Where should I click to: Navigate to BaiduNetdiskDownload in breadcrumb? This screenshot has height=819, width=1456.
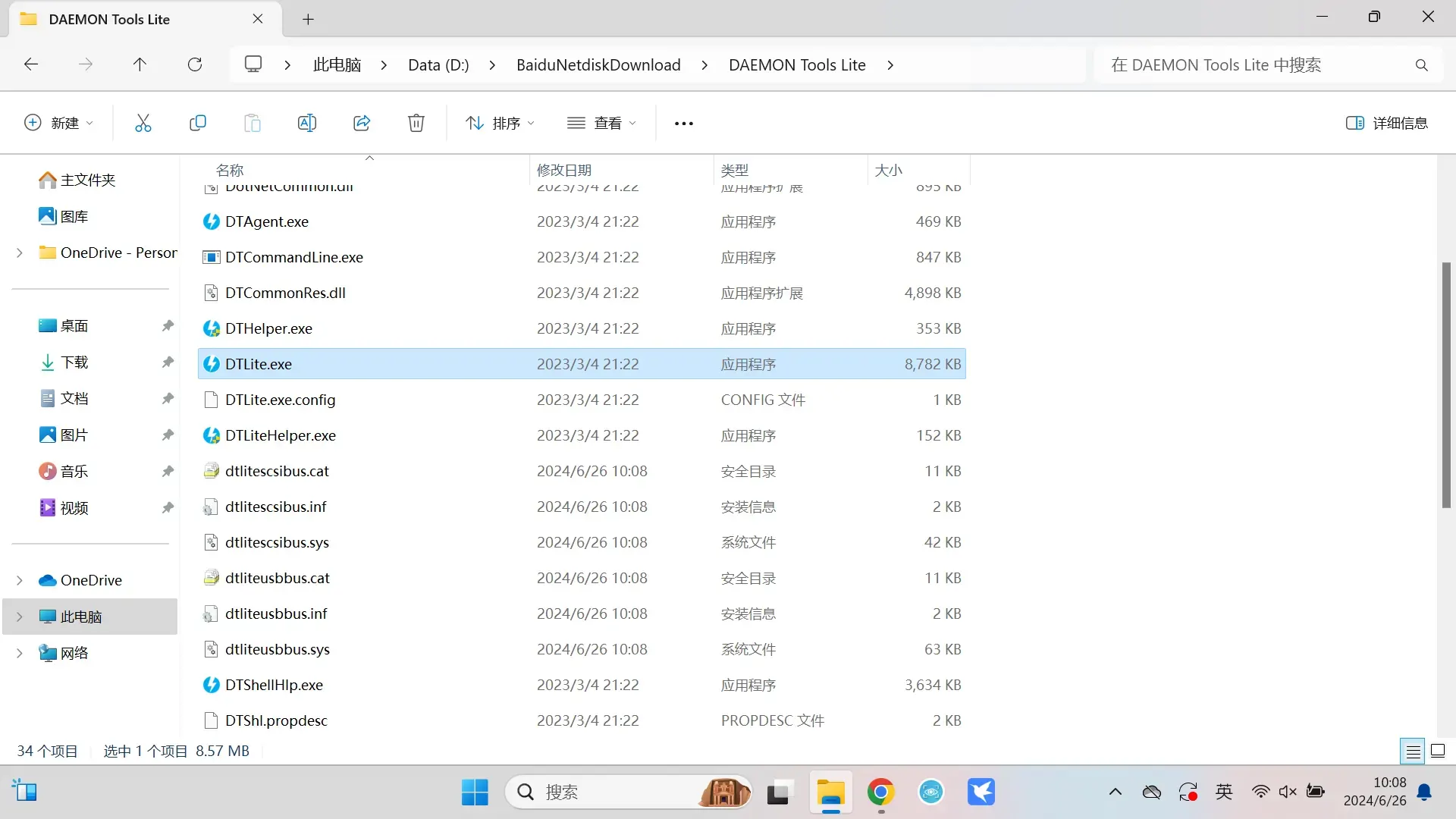click(598, 65)
